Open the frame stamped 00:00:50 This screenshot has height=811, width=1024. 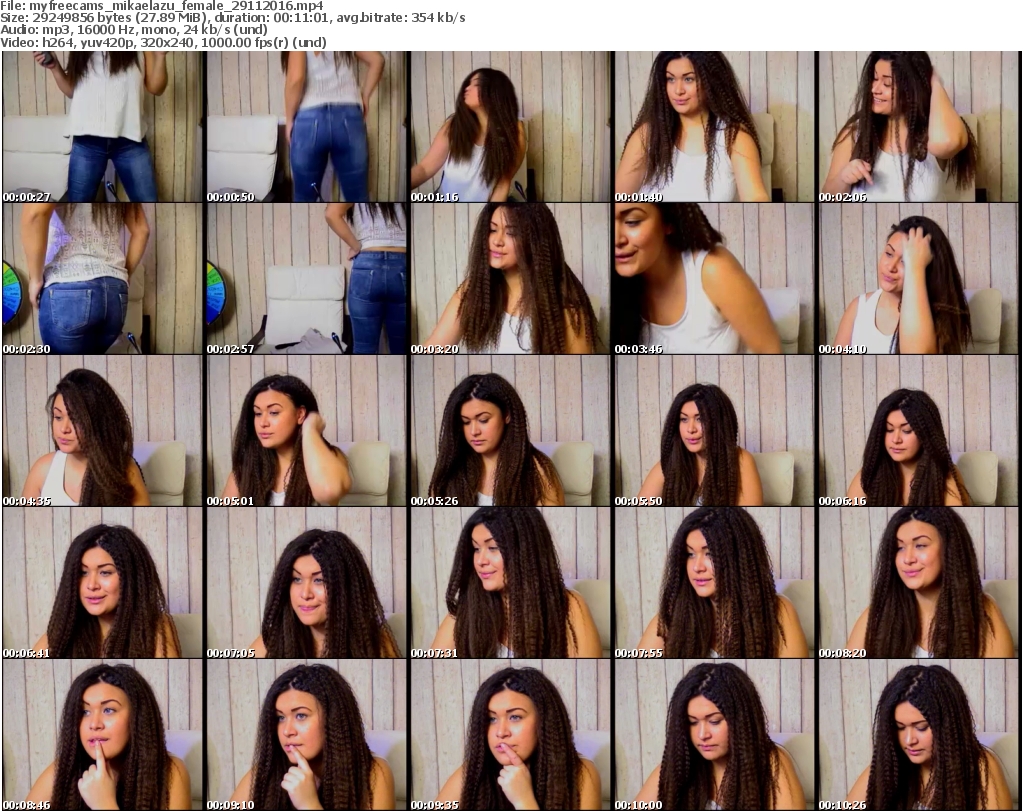(x=306, y=127)
